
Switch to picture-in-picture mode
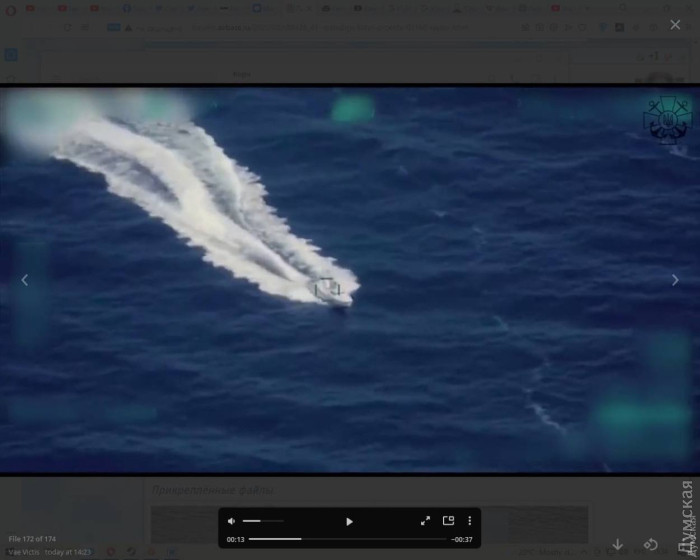coord(448,521)
